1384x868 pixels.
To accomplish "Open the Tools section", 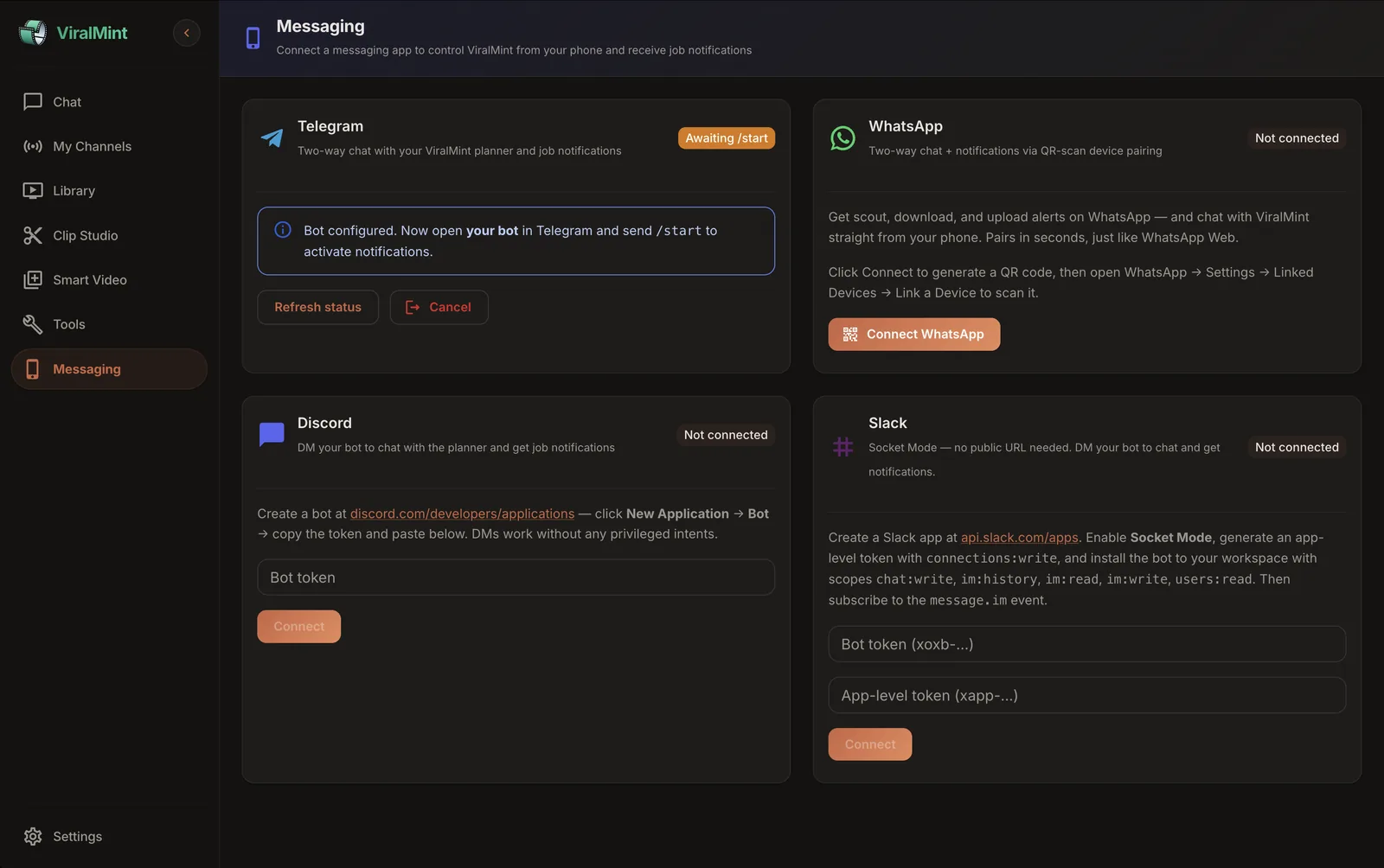I will point(109,324).
